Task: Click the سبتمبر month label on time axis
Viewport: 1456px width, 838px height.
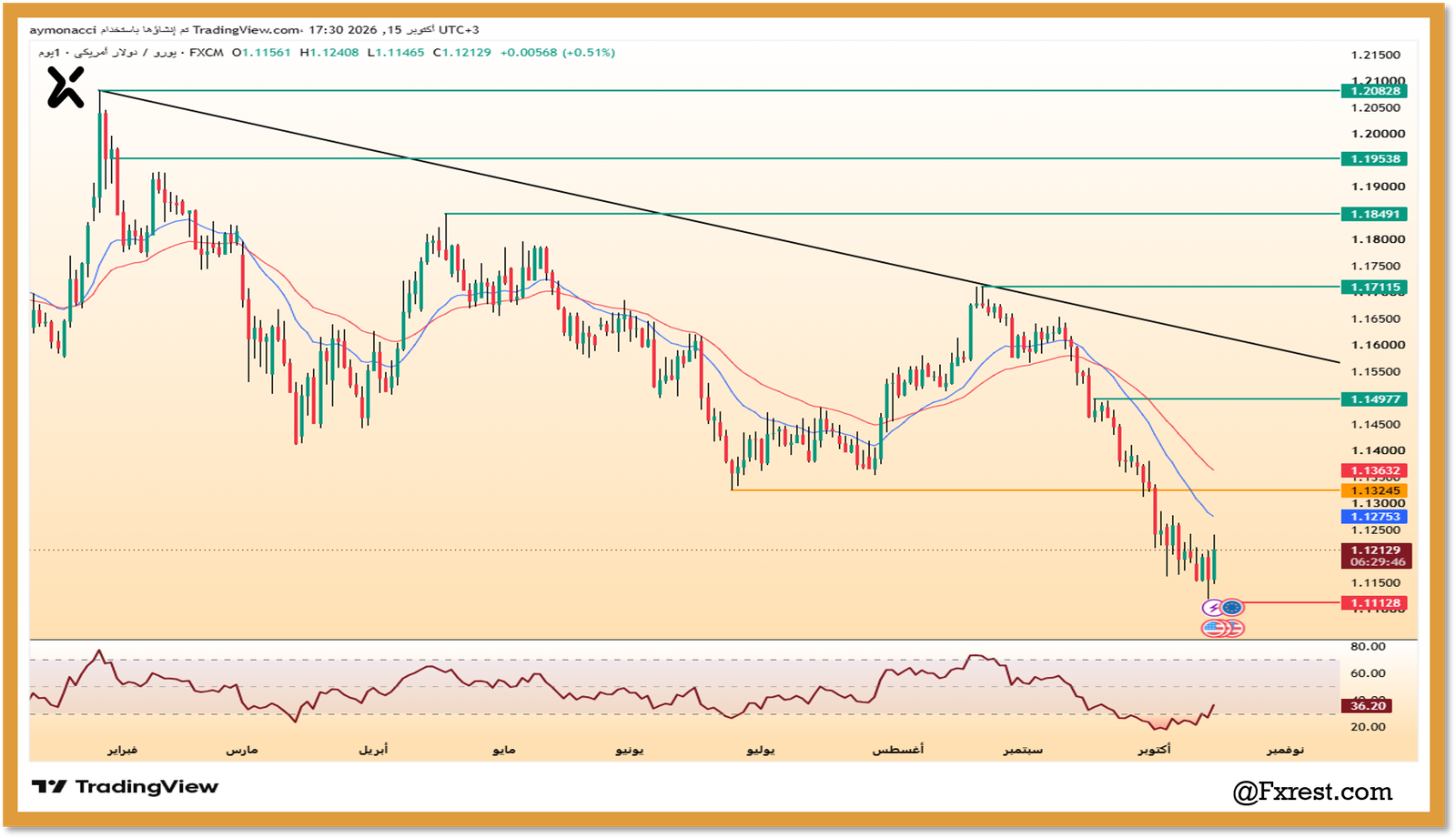Action: pyautogui.click(x=1024, y=750)
